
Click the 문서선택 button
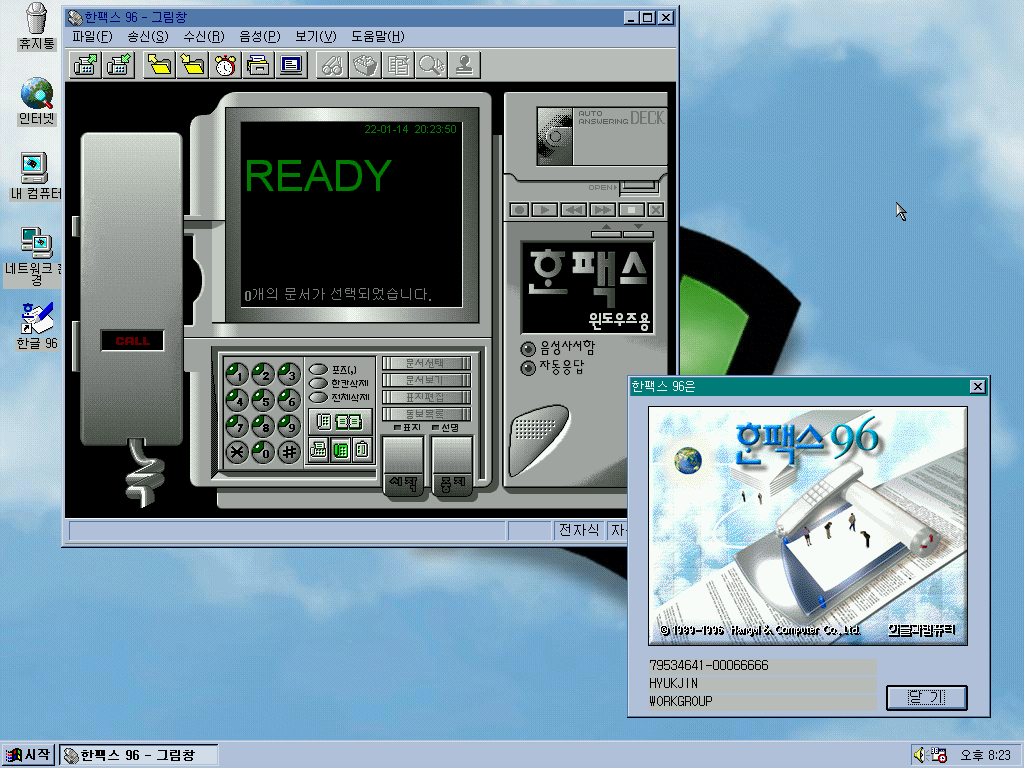coord(426,363)
